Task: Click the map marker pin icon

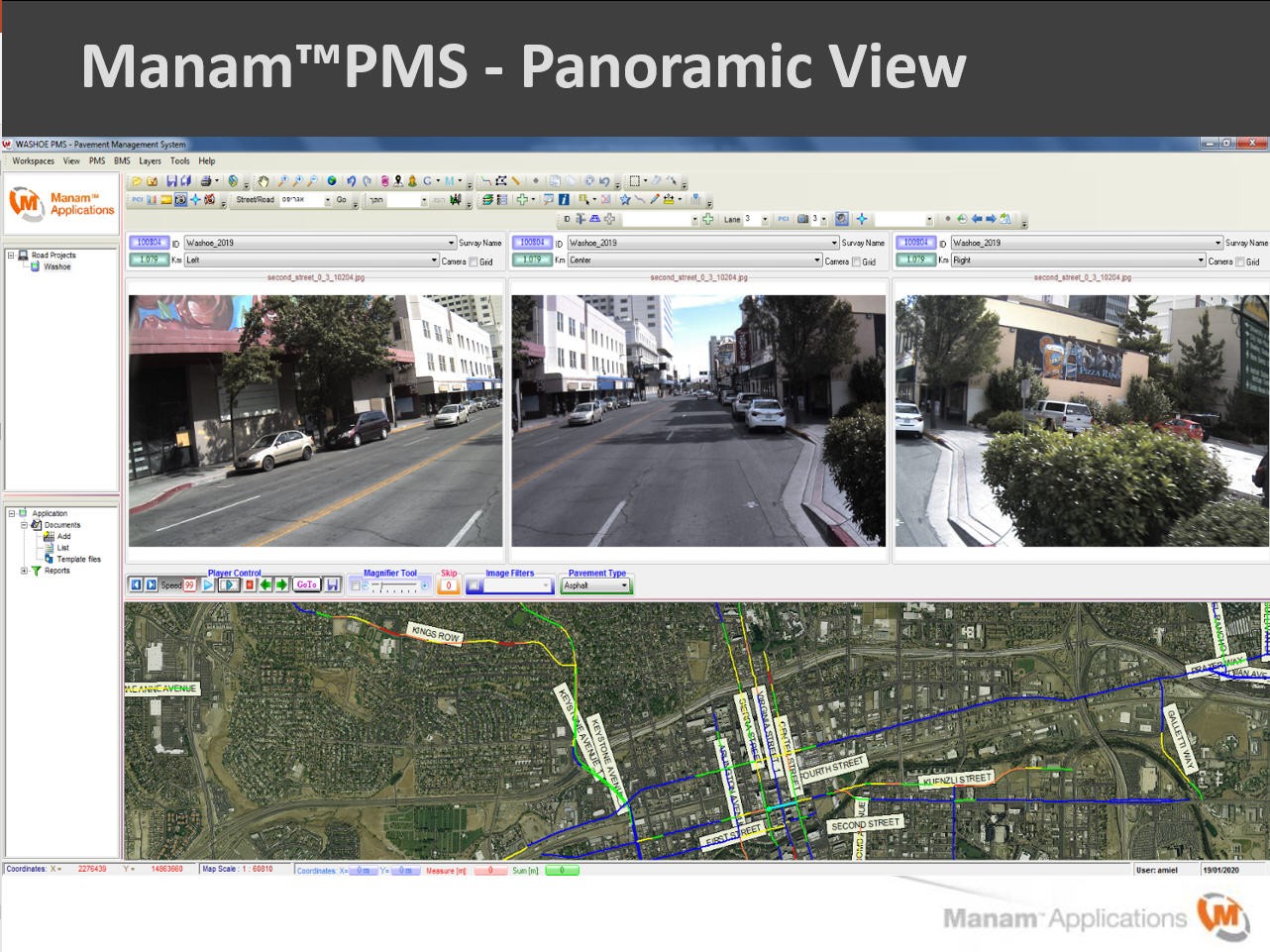Action: click(398, 181)
